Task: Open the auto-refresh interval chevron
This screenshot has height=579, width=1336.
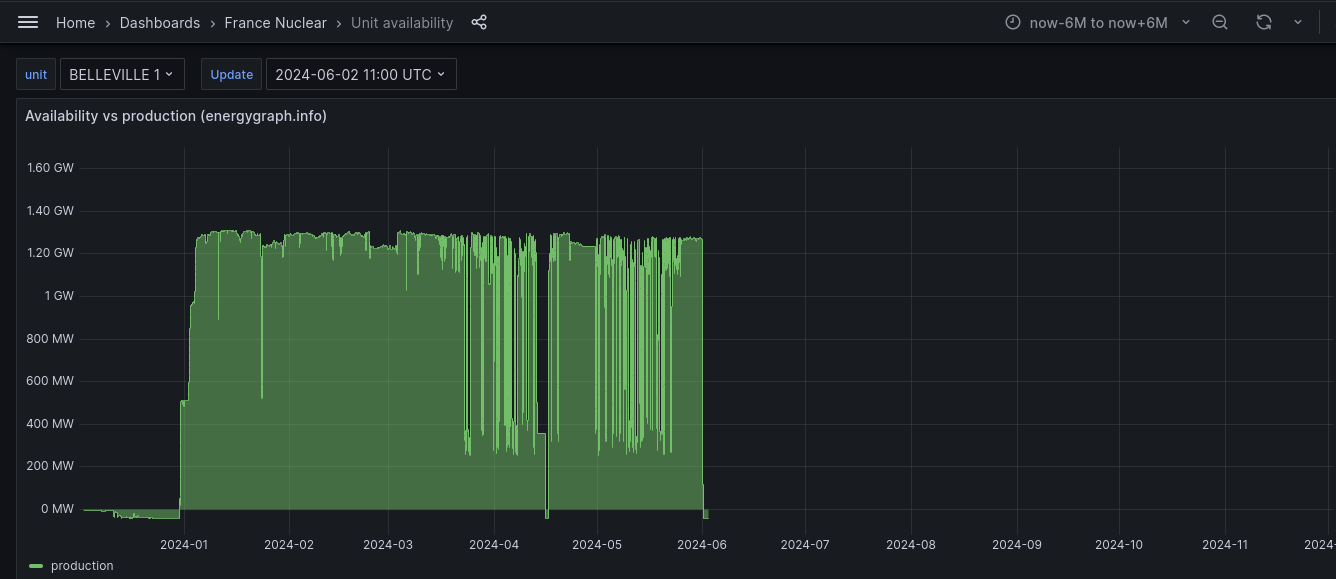Action: tap(1298, 22)
